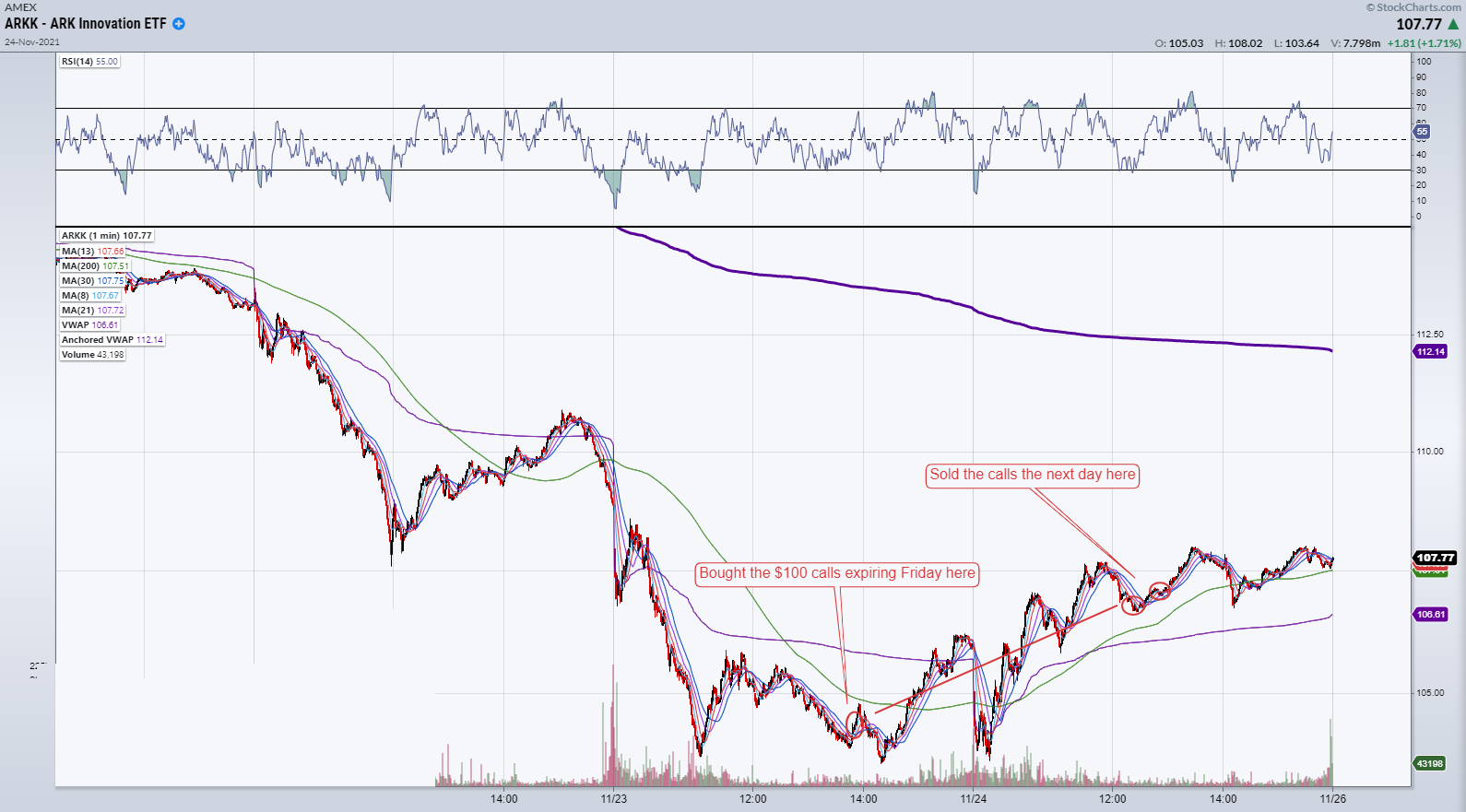1466x812 pixels.
Task: Click the 'Bought the $100 calls' annotation box
Action: click(836, 573)
